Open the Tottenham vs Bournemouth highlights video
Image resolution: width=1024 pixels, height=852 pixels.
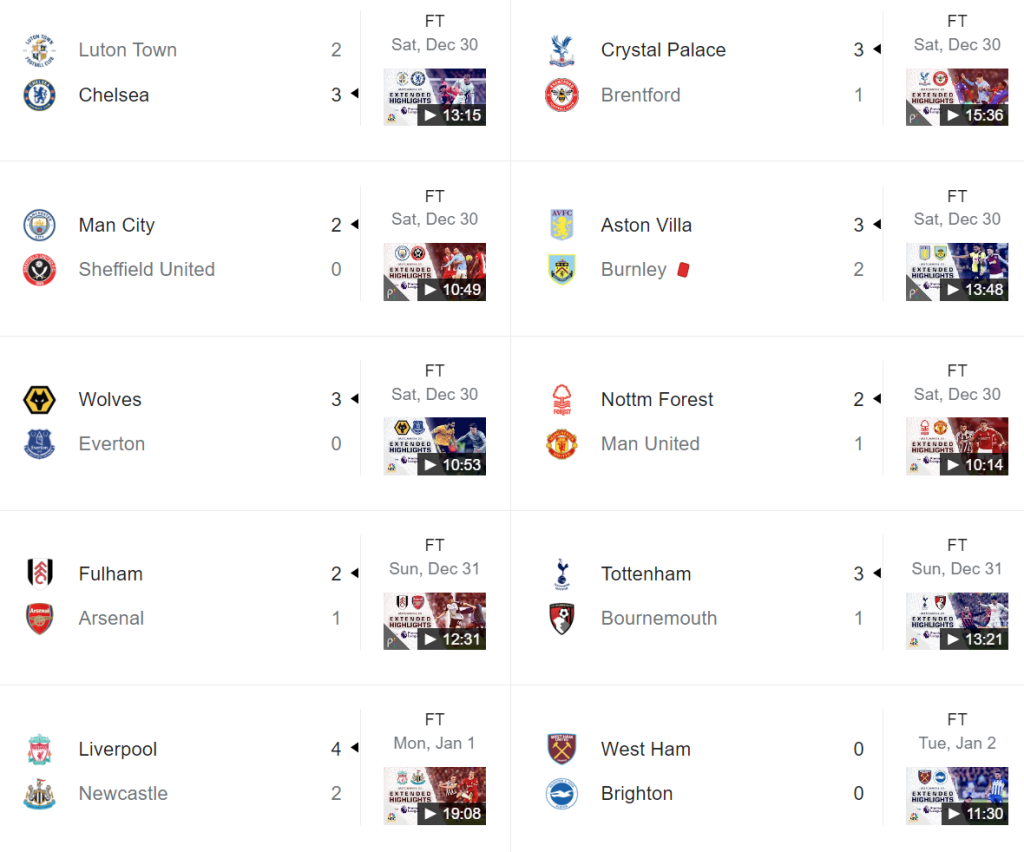pyautogui.click(x=957, y=621)
